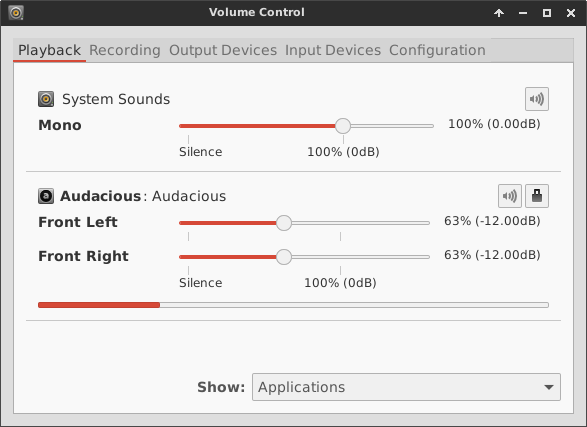The image size is (587, 427).
Task: Toggle the Audacious channel lock button
Action: 537,196
